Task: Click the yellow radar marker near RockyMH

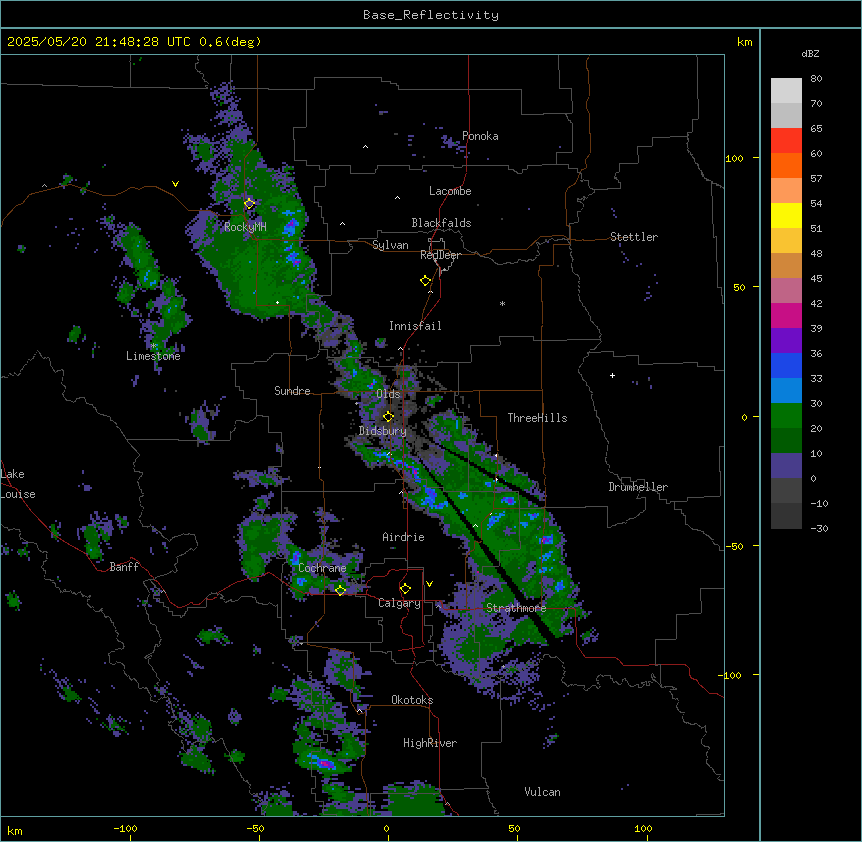Action: click(250, 203)
